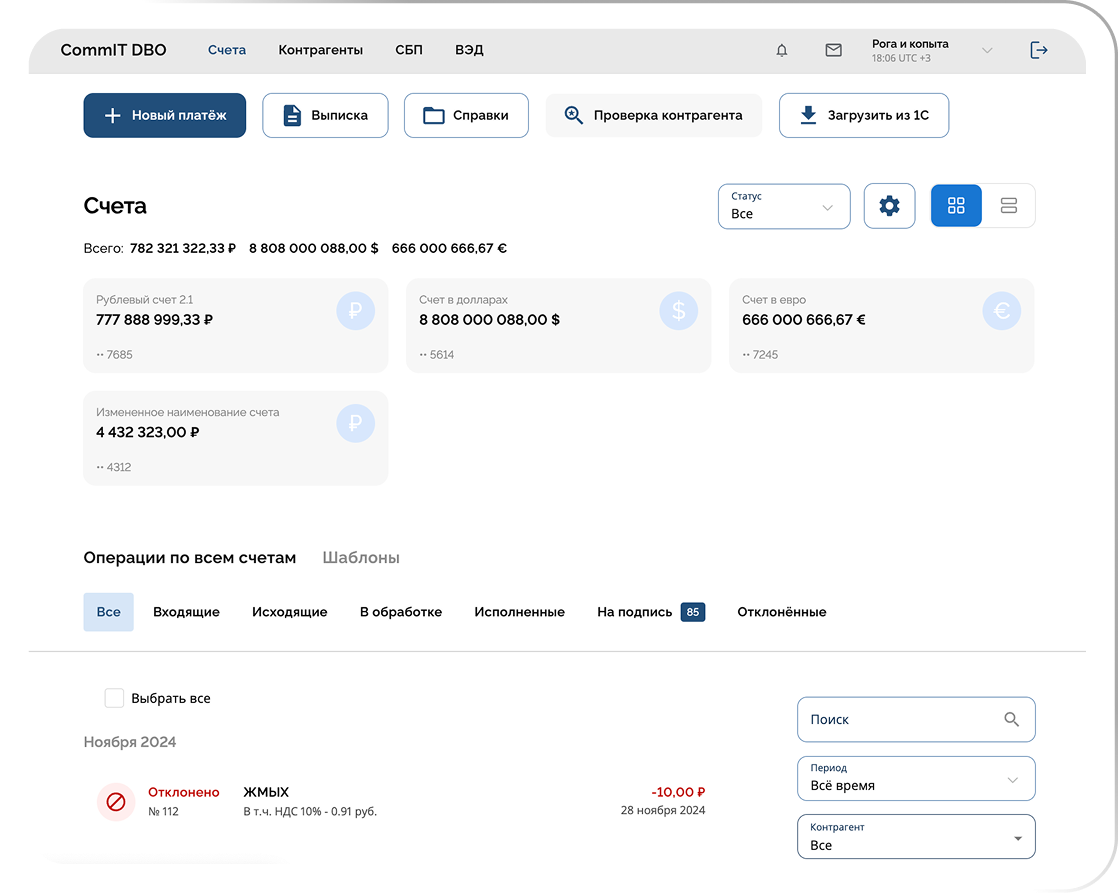The width and height of the screenshot is (1118, 893).
Task: Click dollar icon on Счет в долларах
Action: 678,311
